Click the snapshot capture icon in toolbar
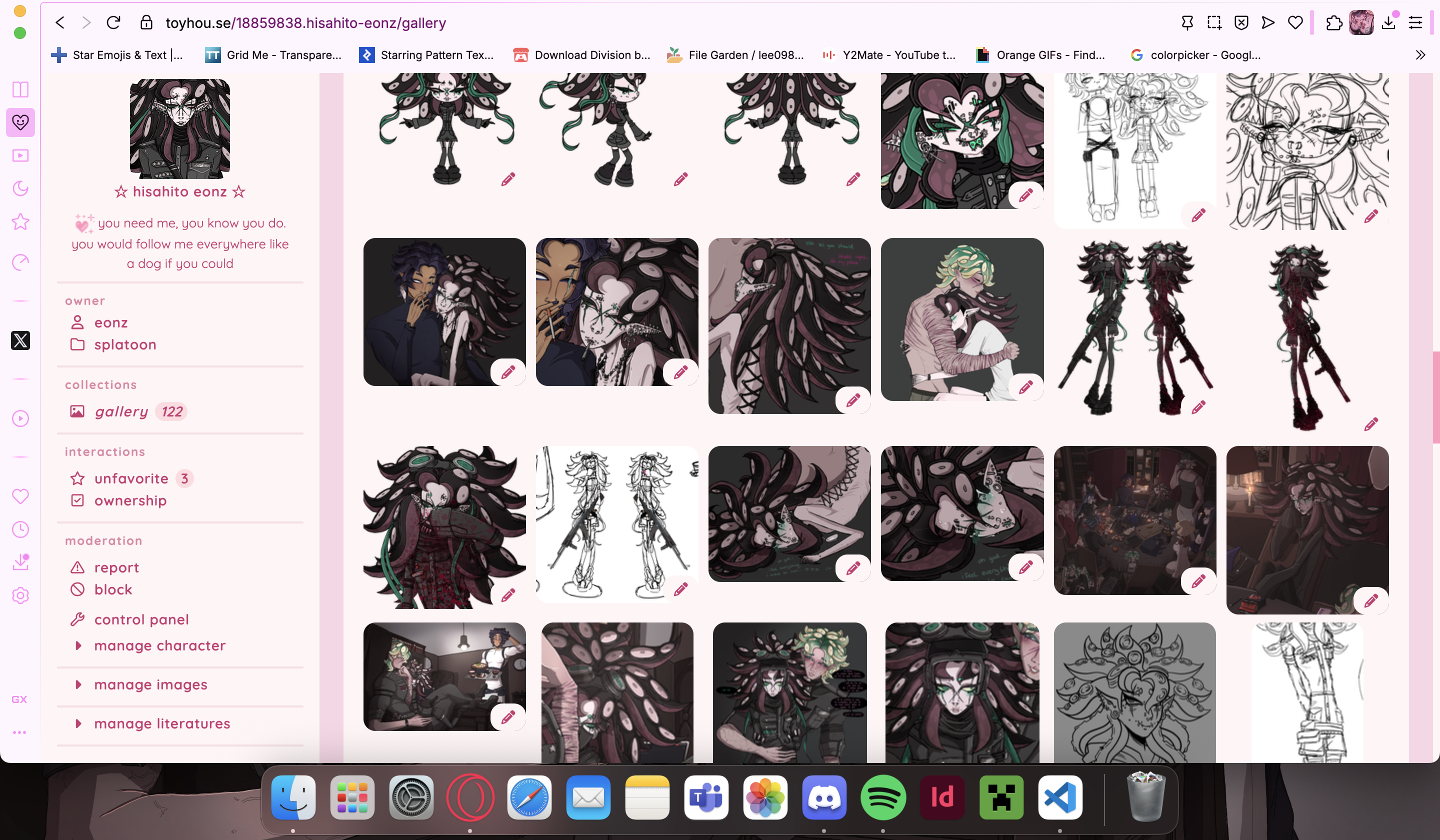The width and height of the screenshot is (1440, 840). click(1213, 23)
